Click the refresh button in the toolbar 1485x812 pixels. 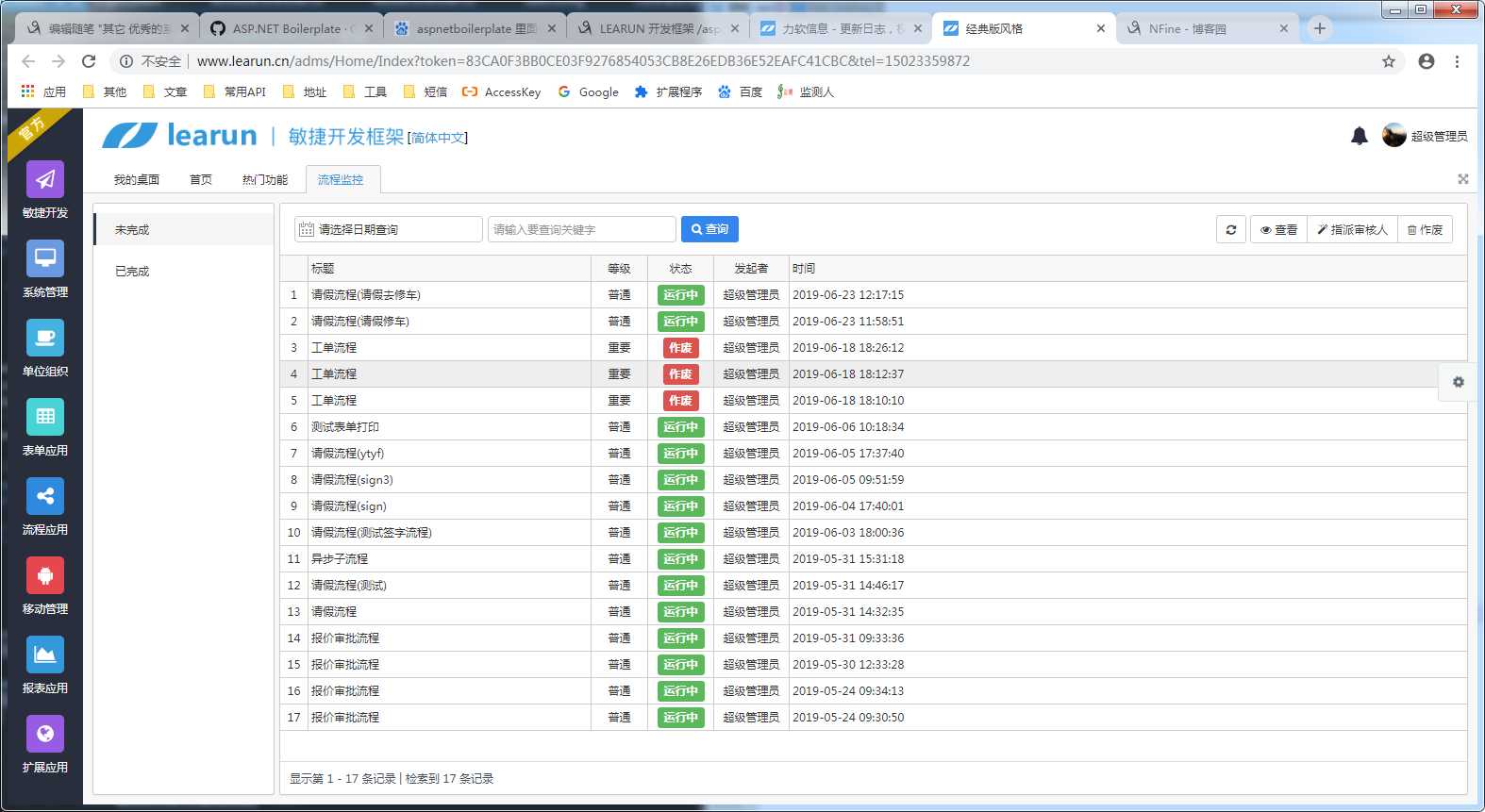tap(1231, 229)
